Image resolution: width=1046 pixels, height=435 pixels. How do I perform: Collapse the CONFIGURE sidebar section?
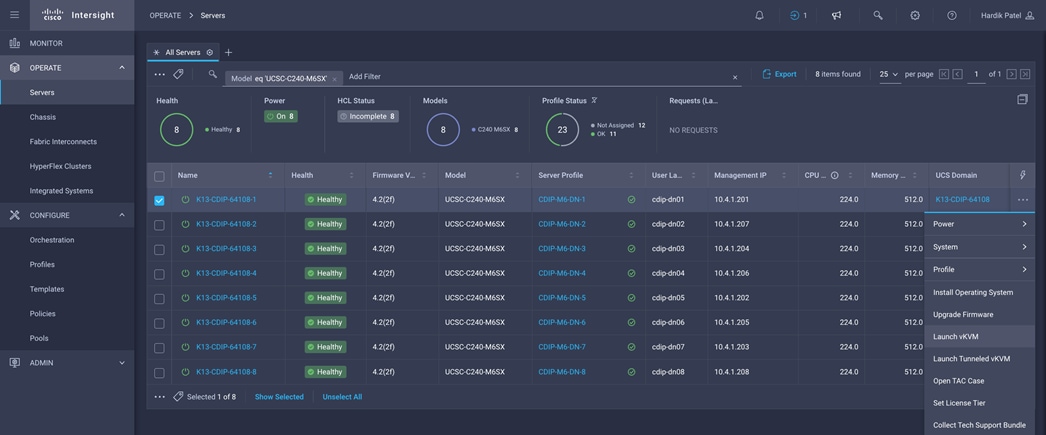point(122,215)
